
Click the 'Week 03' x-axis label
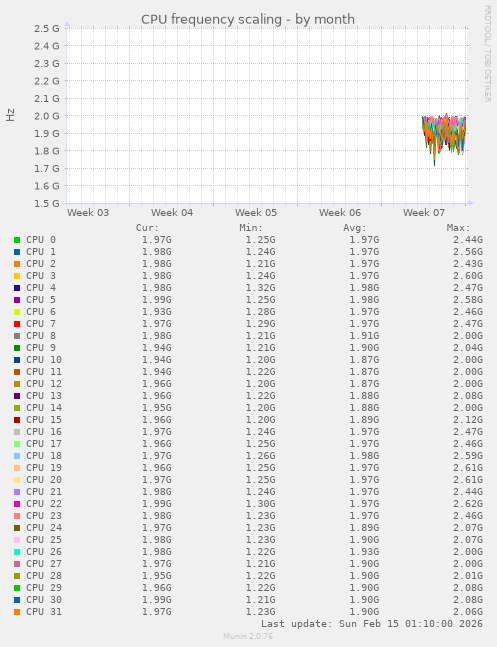coord(88,213)
